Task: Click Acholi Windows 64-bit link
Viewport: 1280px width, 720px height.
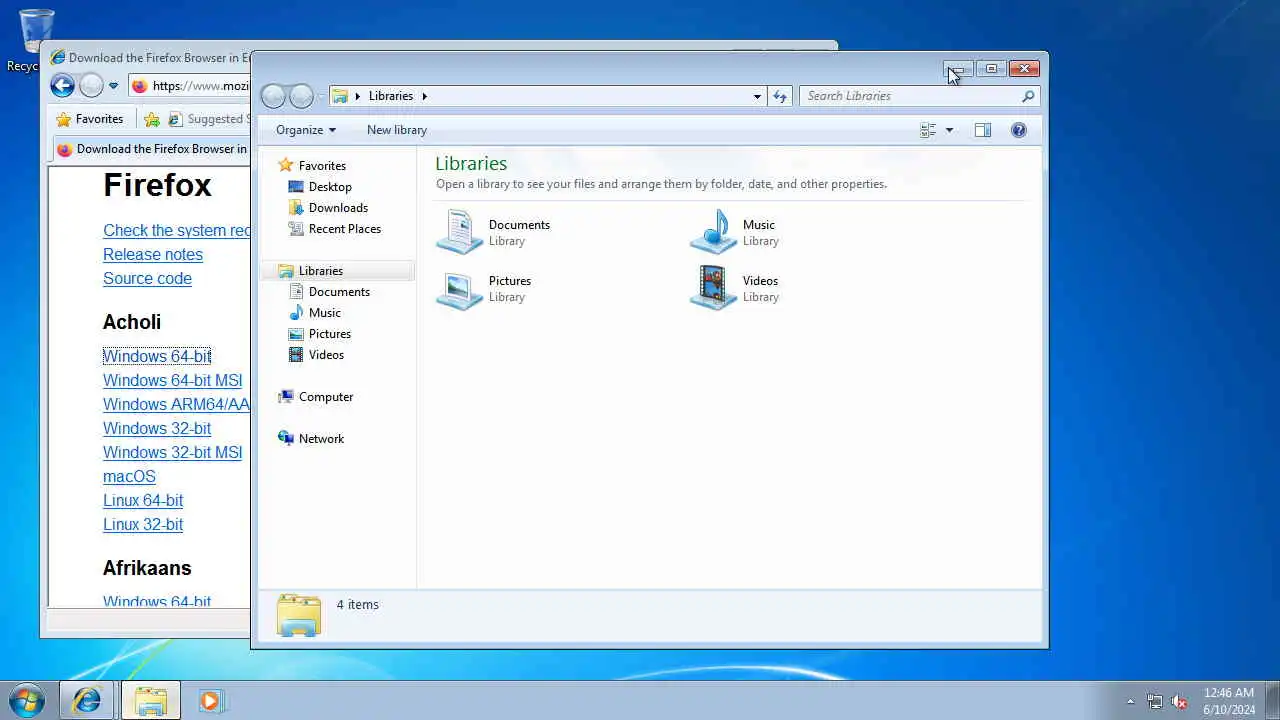Action: pos(157,356)
